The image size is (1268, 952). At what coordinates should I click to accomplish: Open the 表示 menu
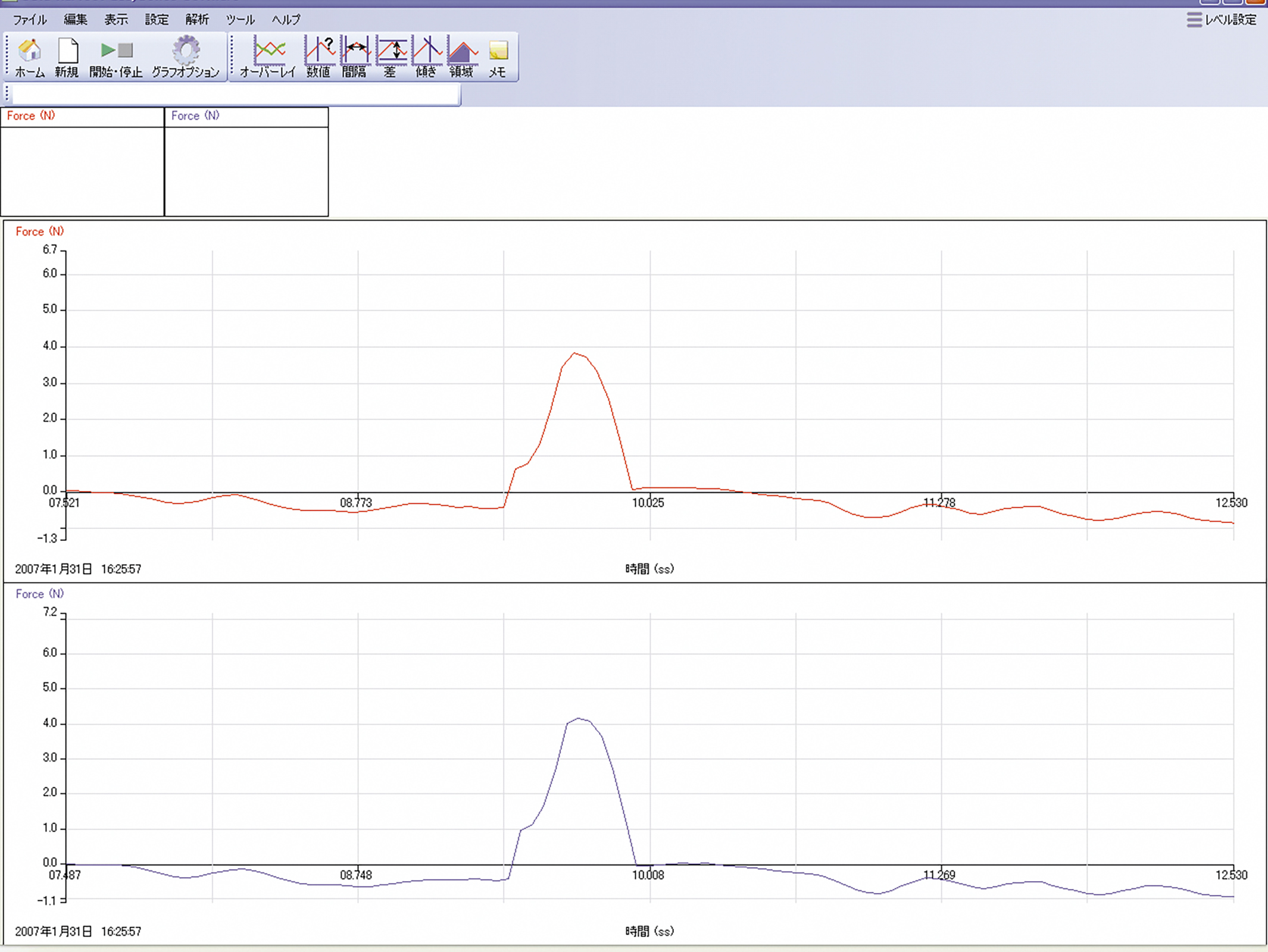click(x=116, y=20)
